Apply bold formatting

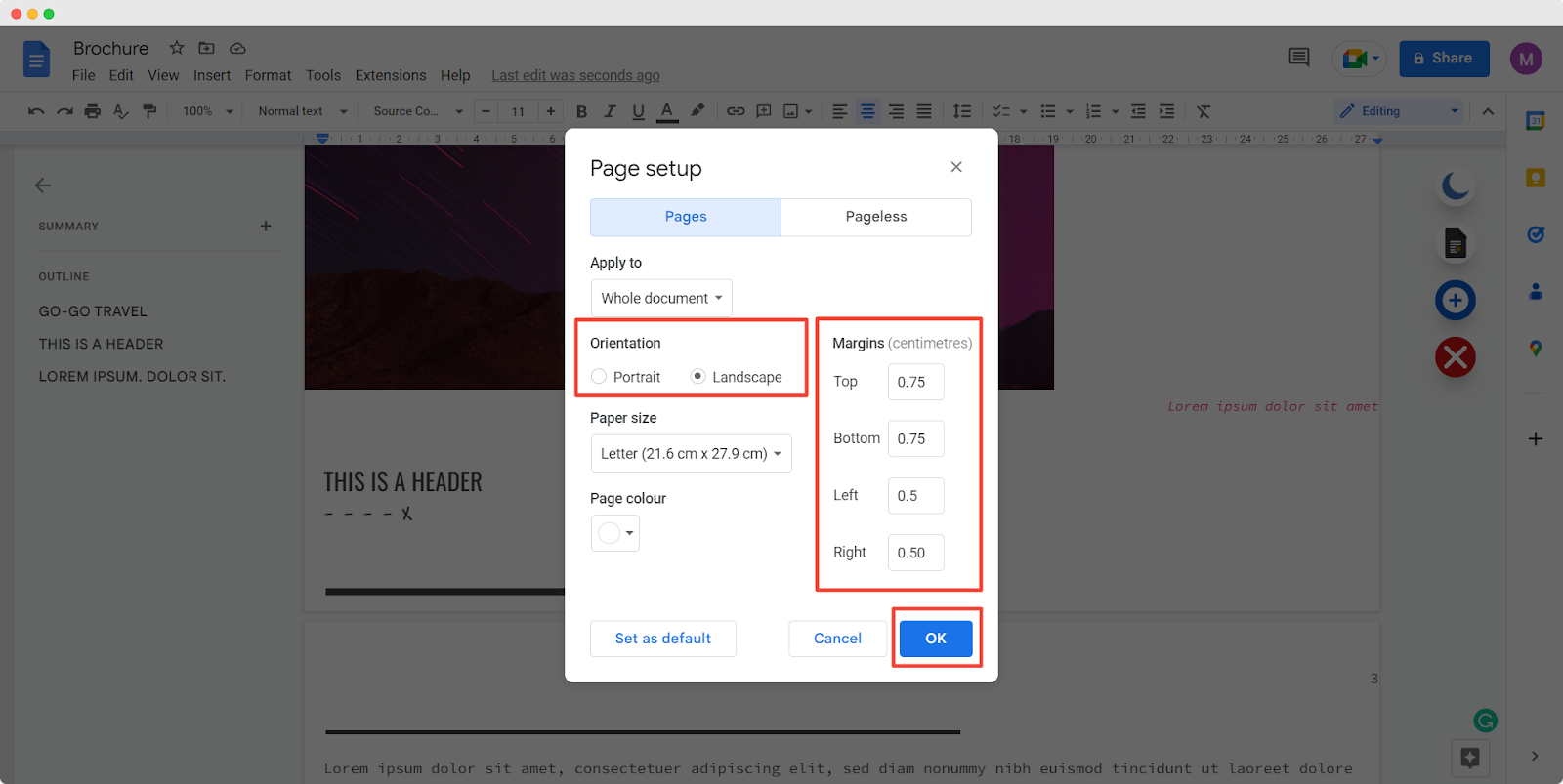(x=581, y=111)
